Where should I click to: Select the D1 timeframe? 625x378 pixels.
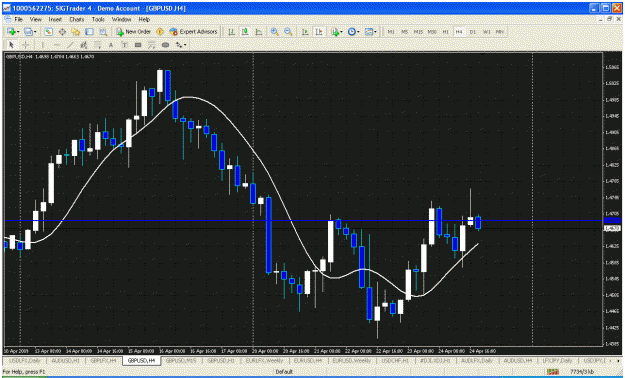pyautogui.click(x=473, y=32)
